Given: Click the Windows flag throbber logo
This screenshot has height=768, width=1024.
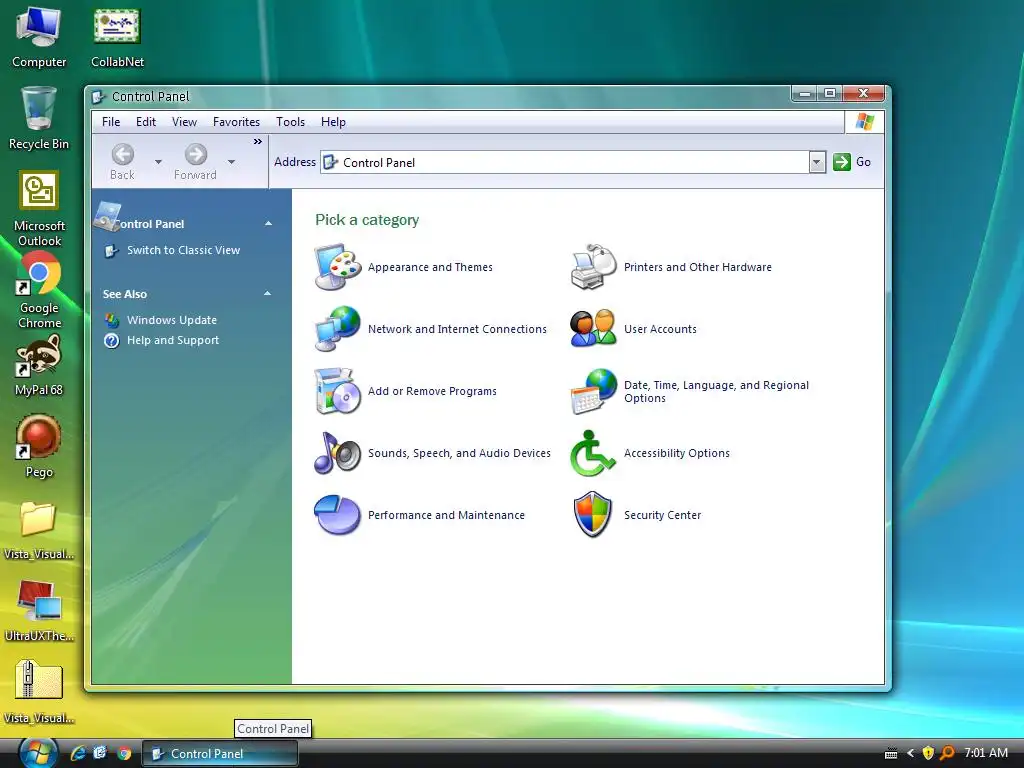Looking at the screenshot, I should [x=865, y=121].
